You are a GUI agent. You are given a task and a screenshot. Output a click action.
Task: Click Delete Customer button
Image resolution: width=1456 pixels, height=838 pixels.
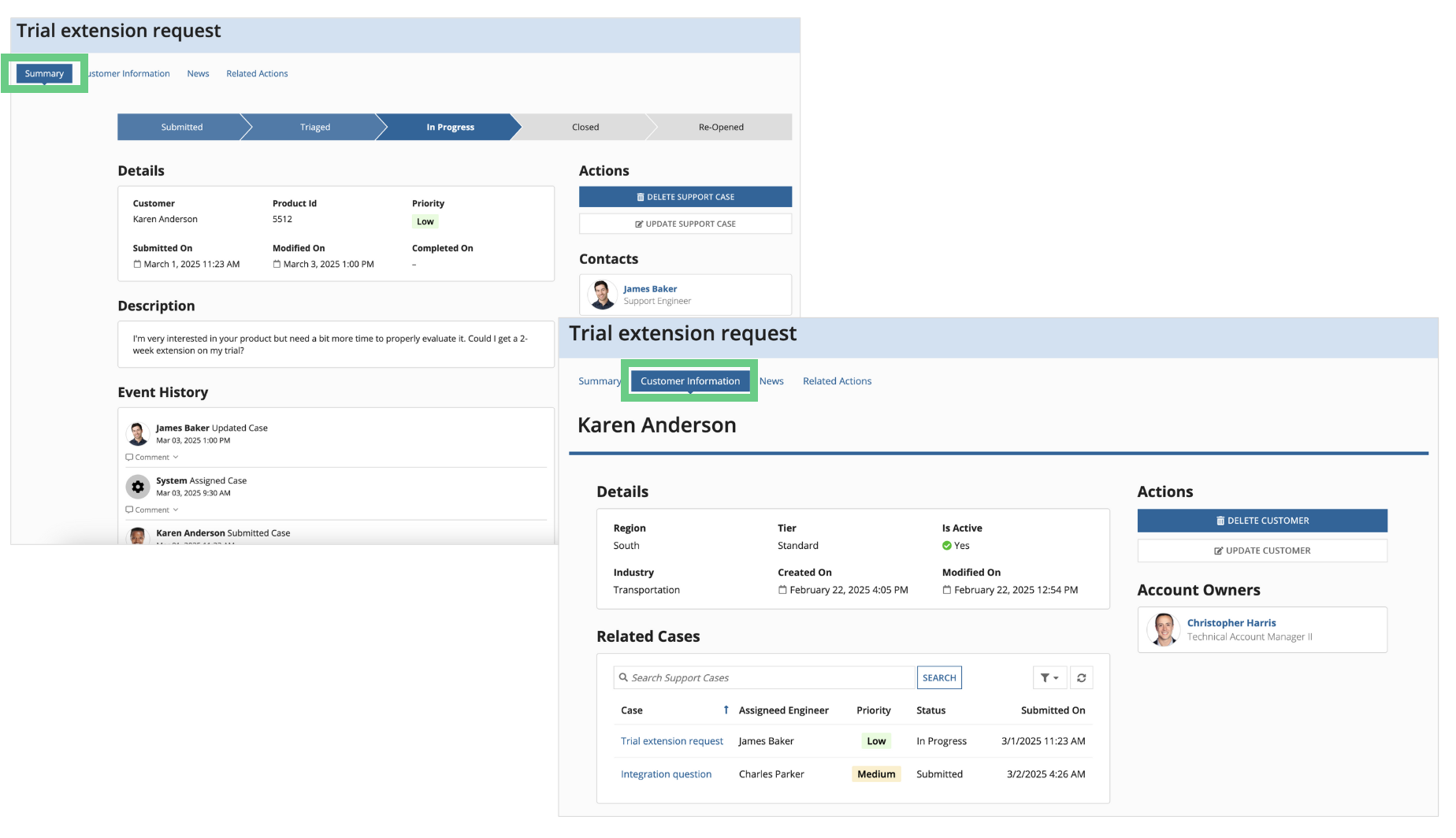(x=1262, y=521)
